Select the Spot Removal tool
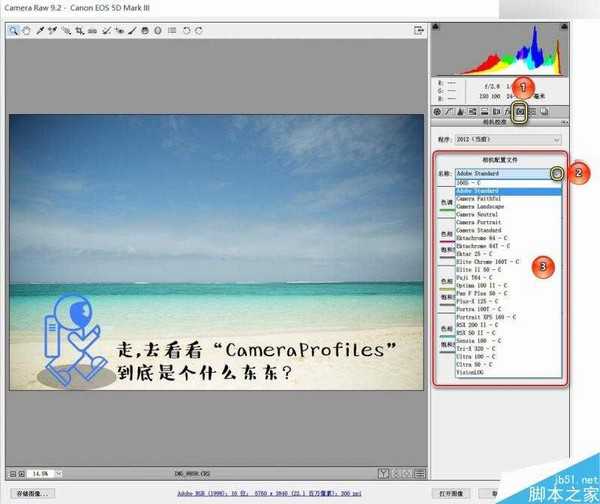 coord(106,31)
